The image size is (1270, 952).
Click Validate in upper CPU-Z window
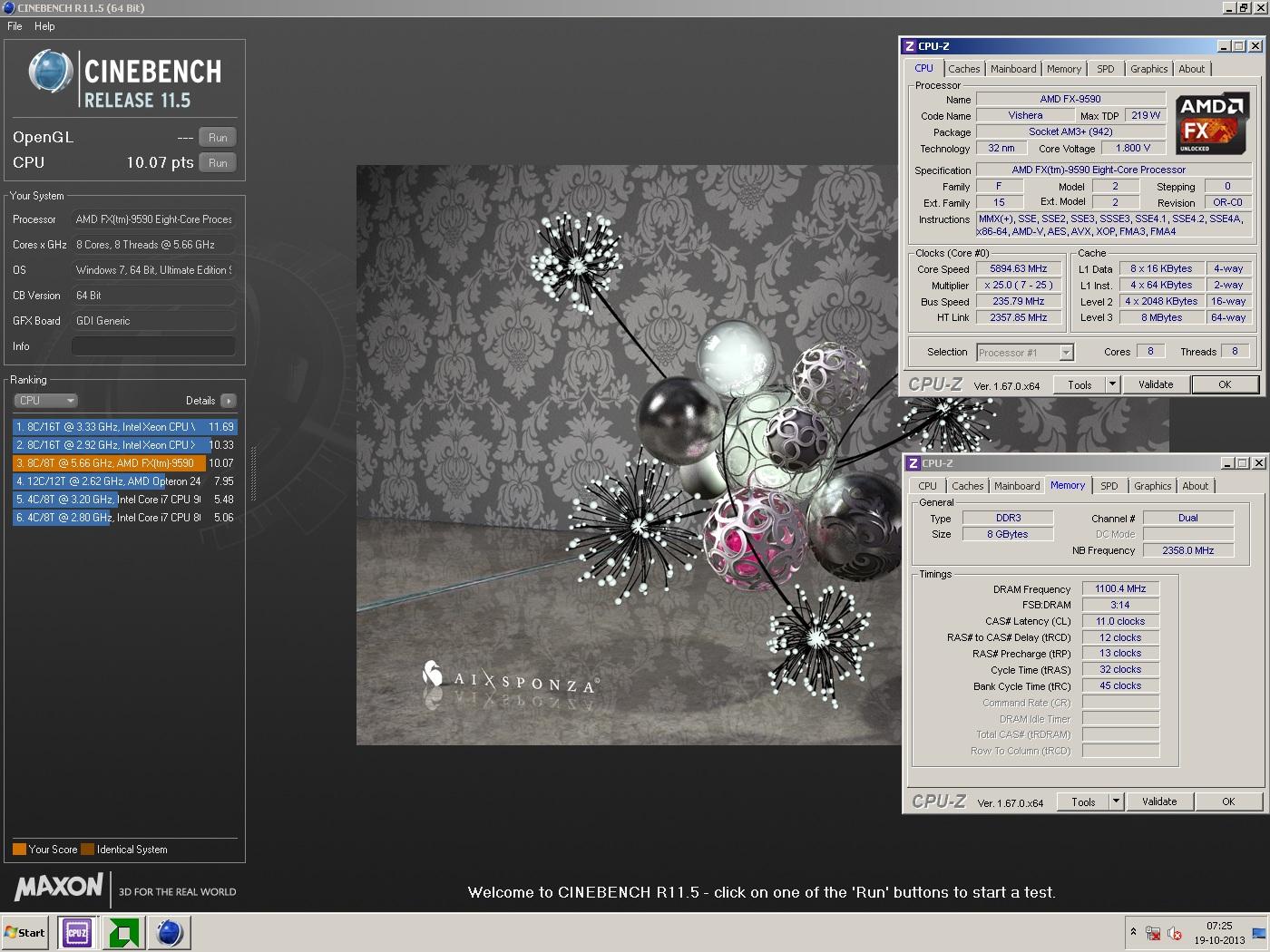[1156, 385]
